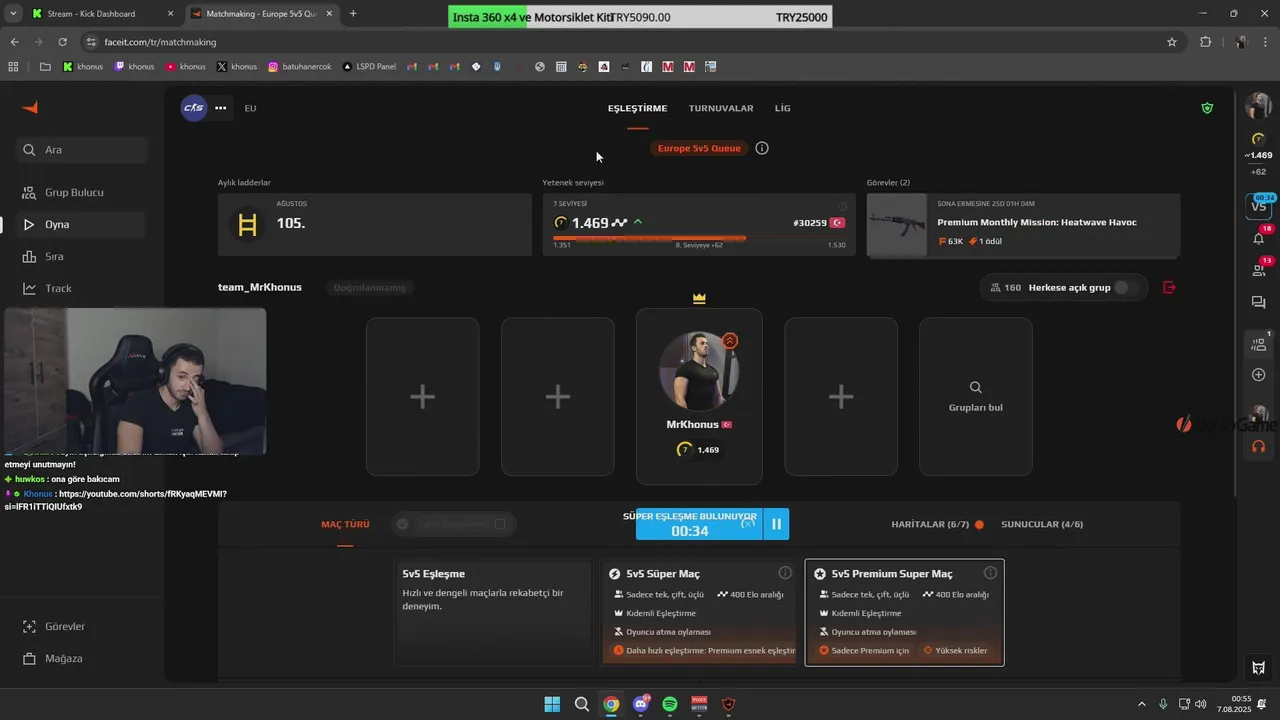This screenshot has height=720, width=1280.
Task: Click the FACEIT logo in sidebar
Action: point(30,108)
